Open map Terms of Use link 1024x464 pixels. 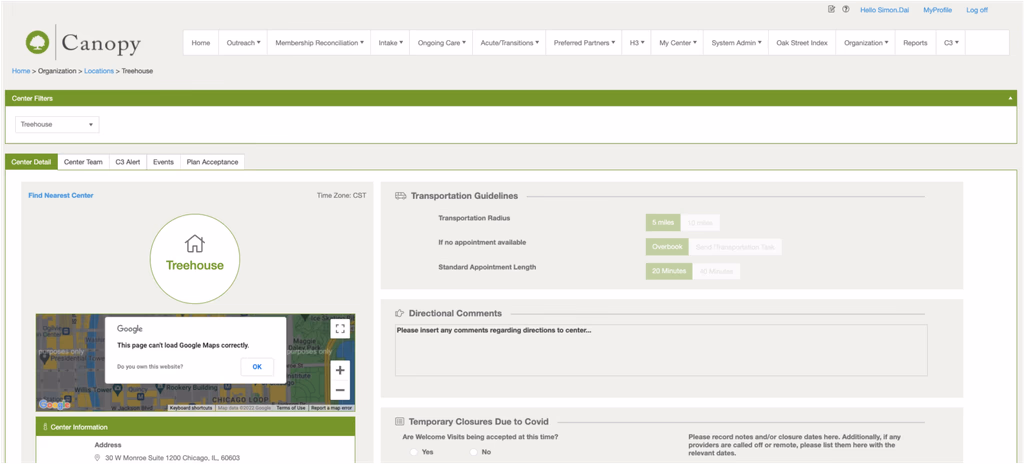[x=291, y=408]
